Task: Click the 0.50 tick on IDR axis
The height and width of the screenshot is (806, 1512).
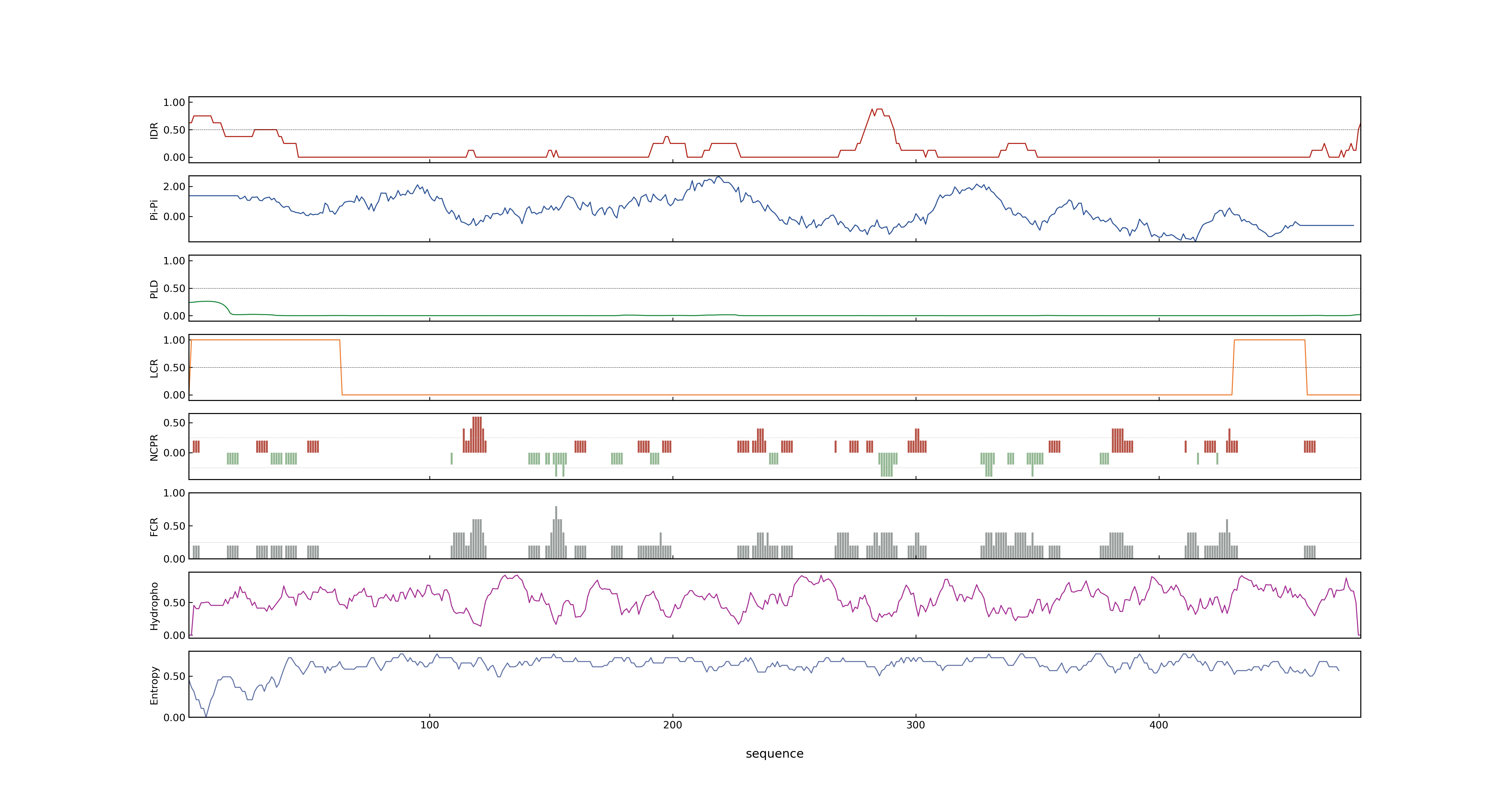Action: pyautogui.click(x=174, y=130)
